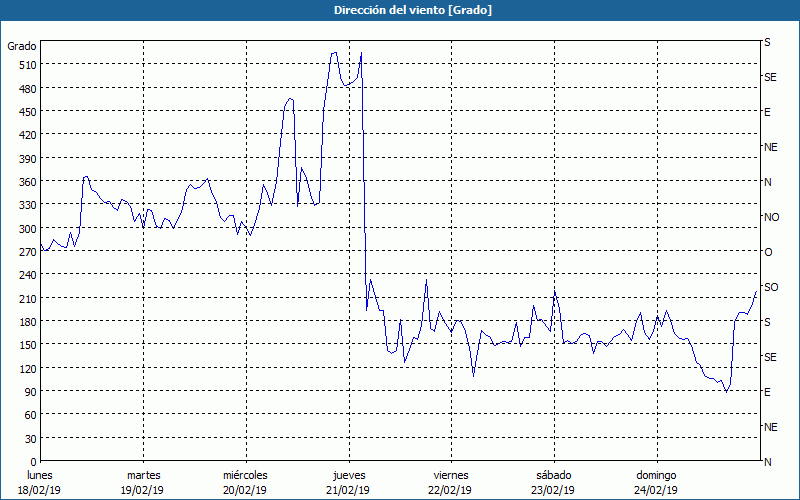This screenshot has width=800, height=500.
Task: Click the 'O' compass label on right axis
Action: (x=767, y=252)
